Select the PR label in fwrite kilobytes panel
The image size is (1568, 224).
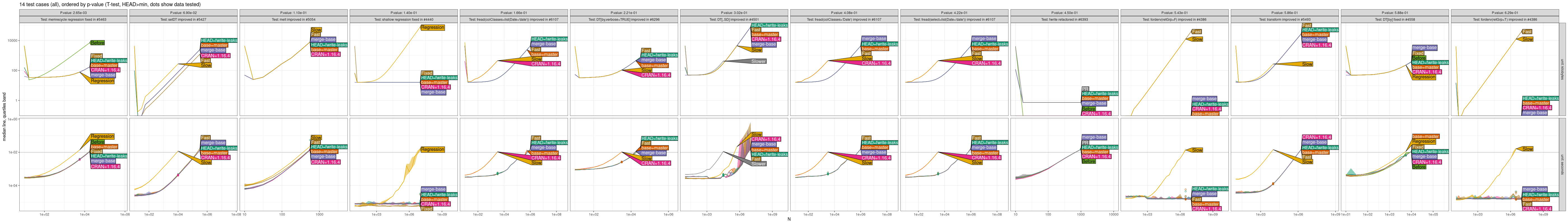1085,89
